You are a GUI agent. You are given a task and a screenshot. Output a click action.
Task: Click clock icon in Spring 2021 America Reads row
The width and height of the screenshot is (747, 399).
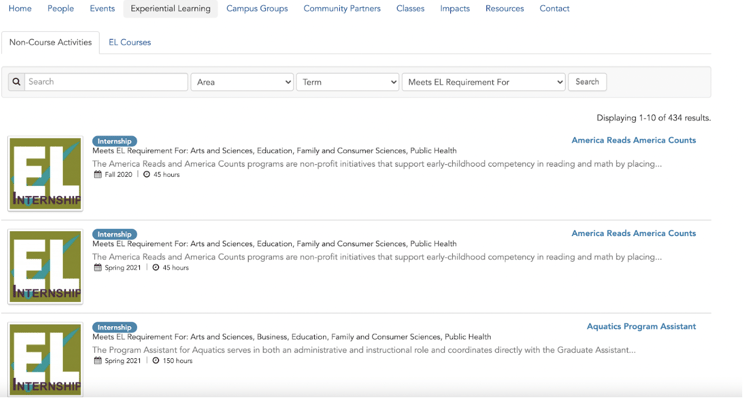click(x=156, y=268)
